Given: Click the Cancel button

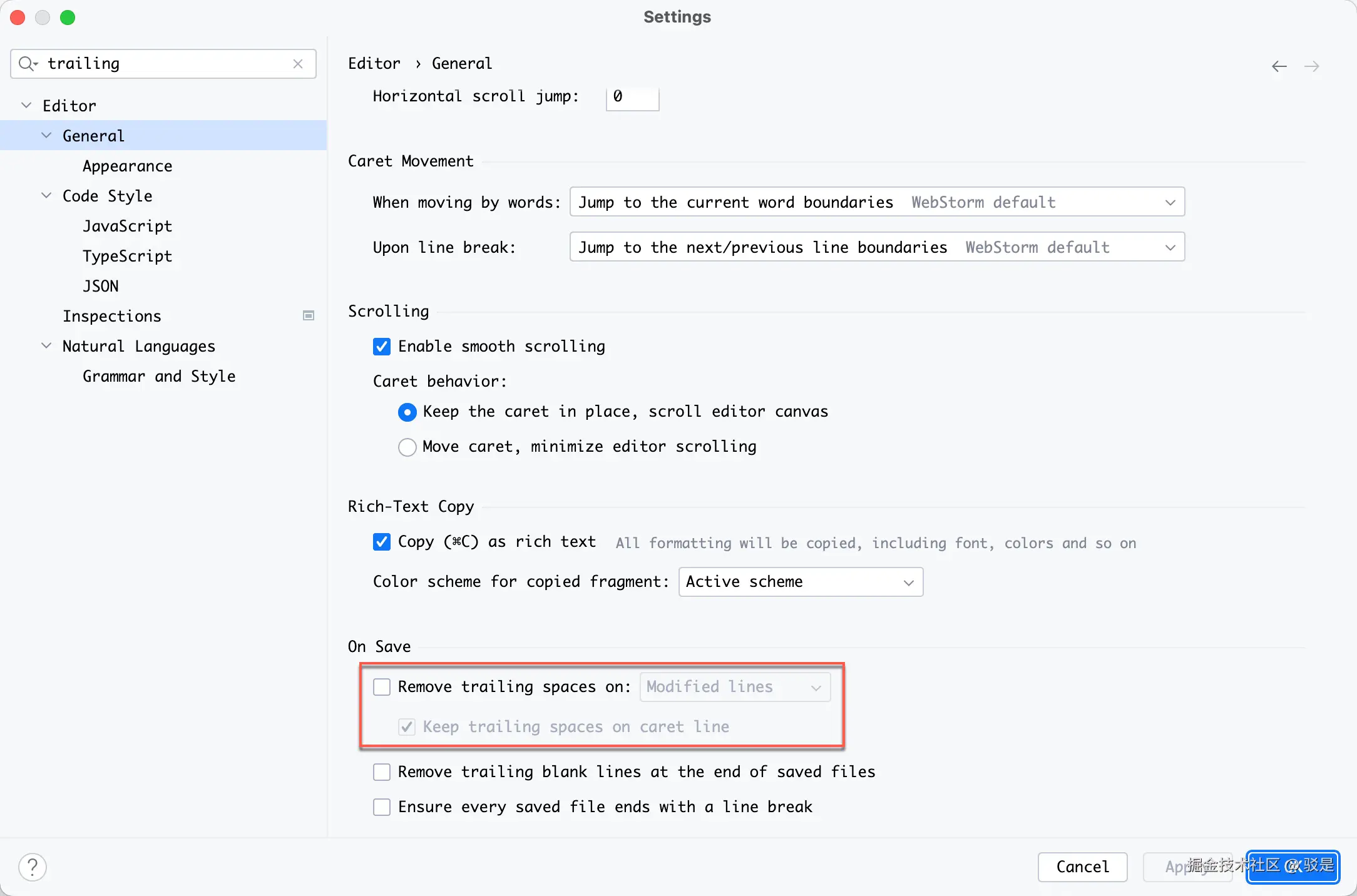Looking at the screenshot, I should (x=1082, y=867).
